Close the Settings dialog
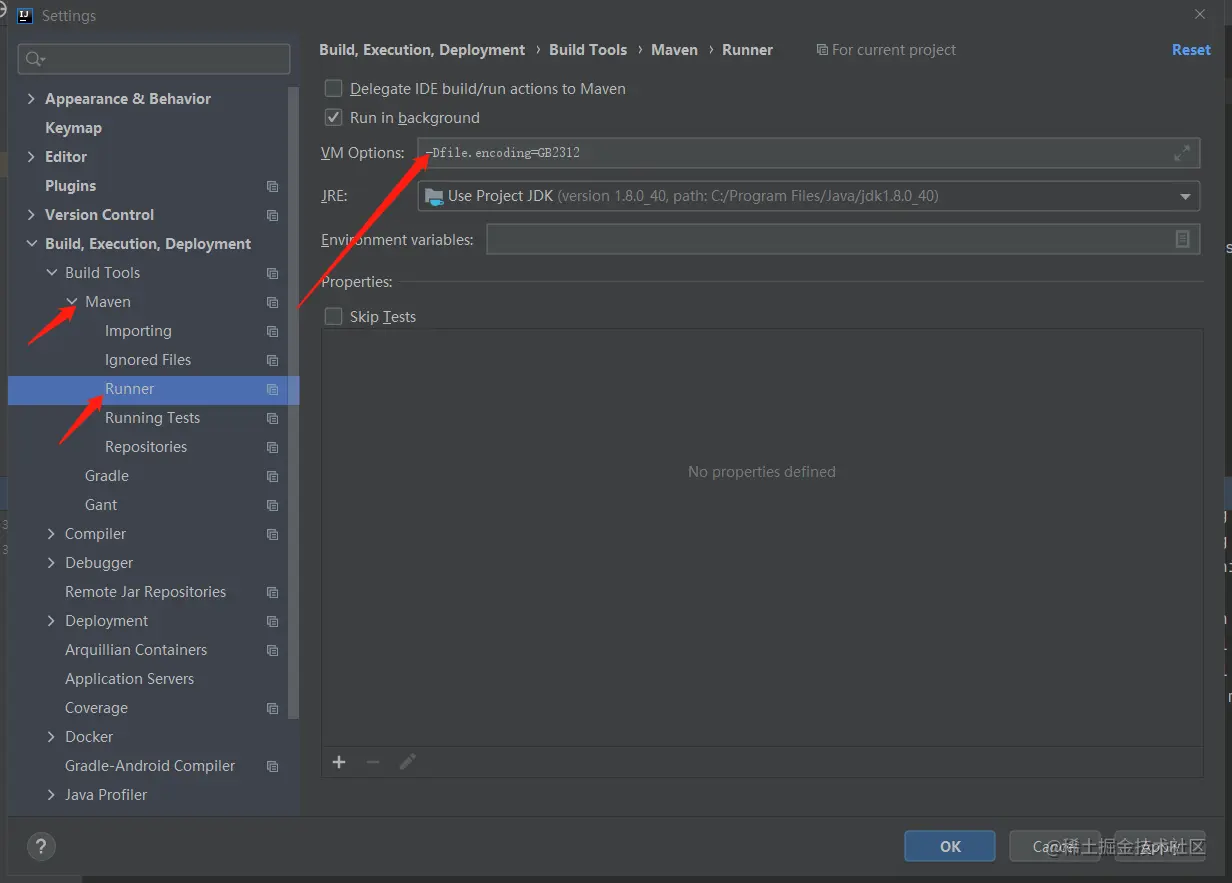Image resolution: width=1232 pixels, height=883 pixels. (1200, 15)
